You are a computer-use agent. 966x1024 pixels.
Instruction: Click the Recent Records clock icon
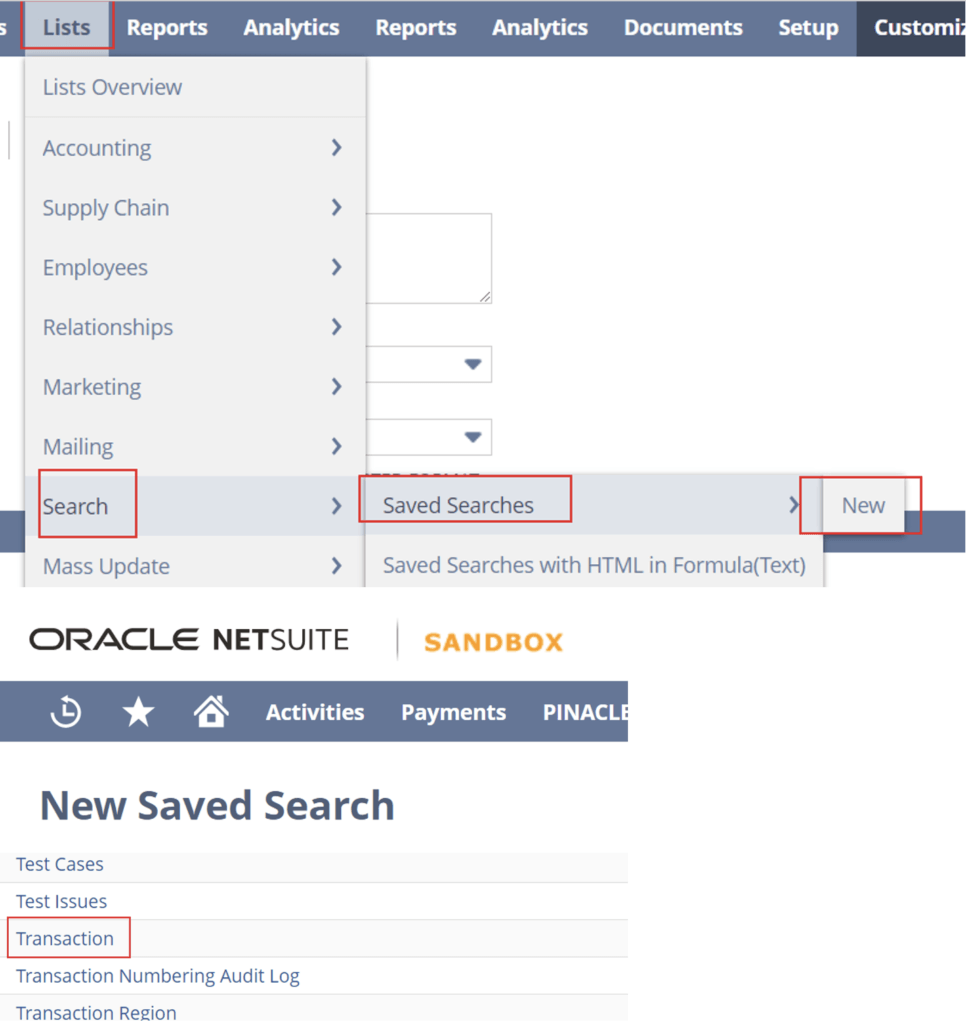[x=66, y=712]
